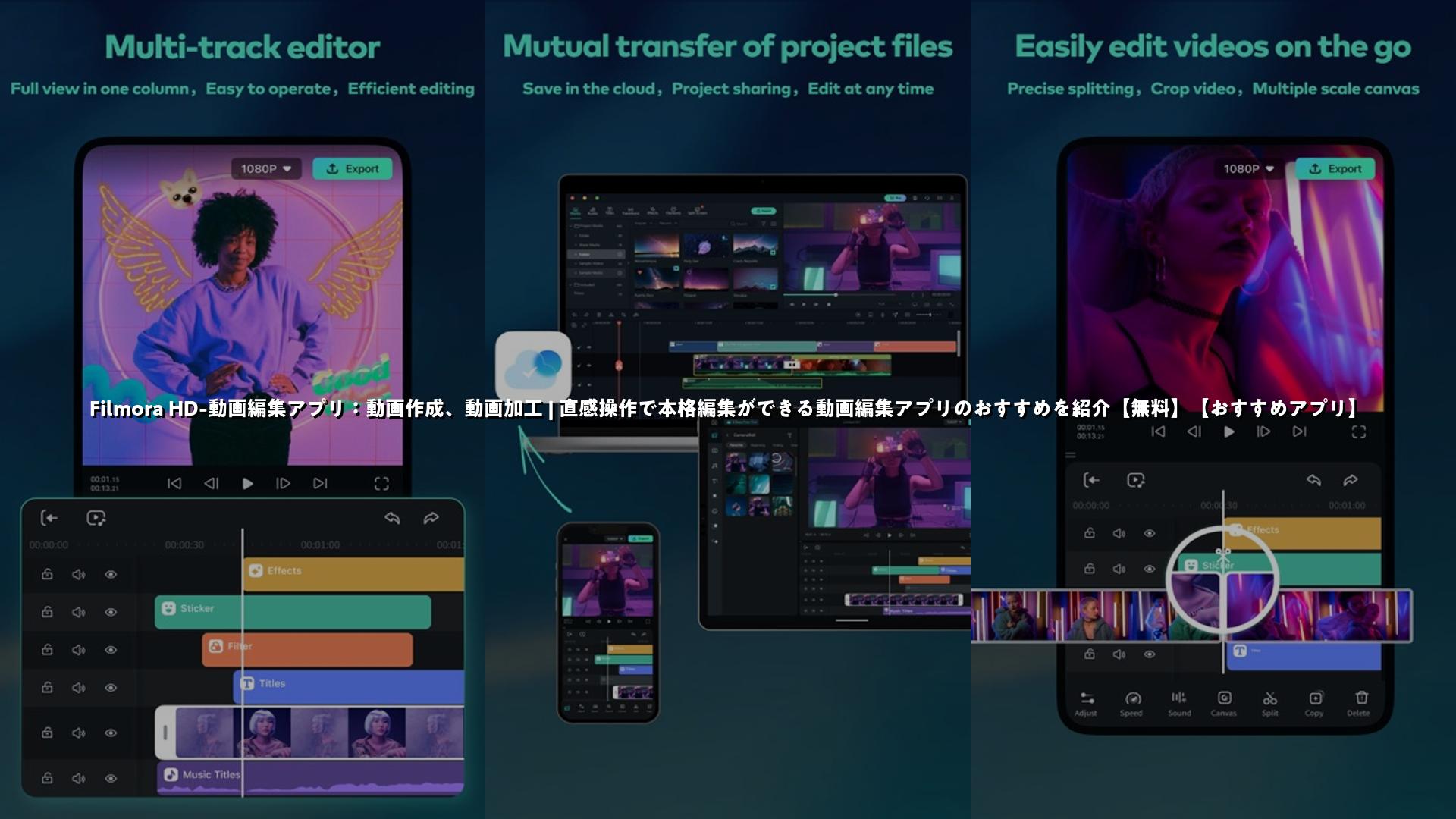
Task: Select the blue Titles clip in Multi-track editor
Action: point(348,687)
